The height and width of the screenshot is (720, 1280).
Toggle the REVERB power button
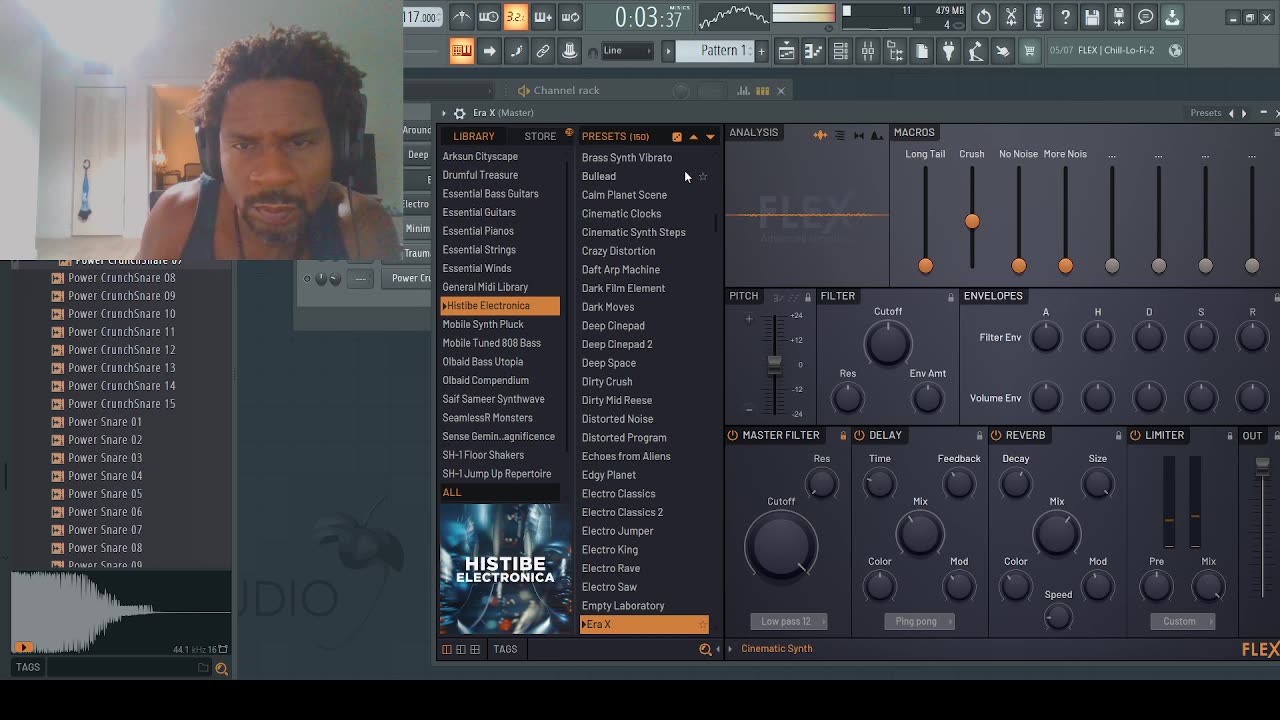tap(995, 436)
